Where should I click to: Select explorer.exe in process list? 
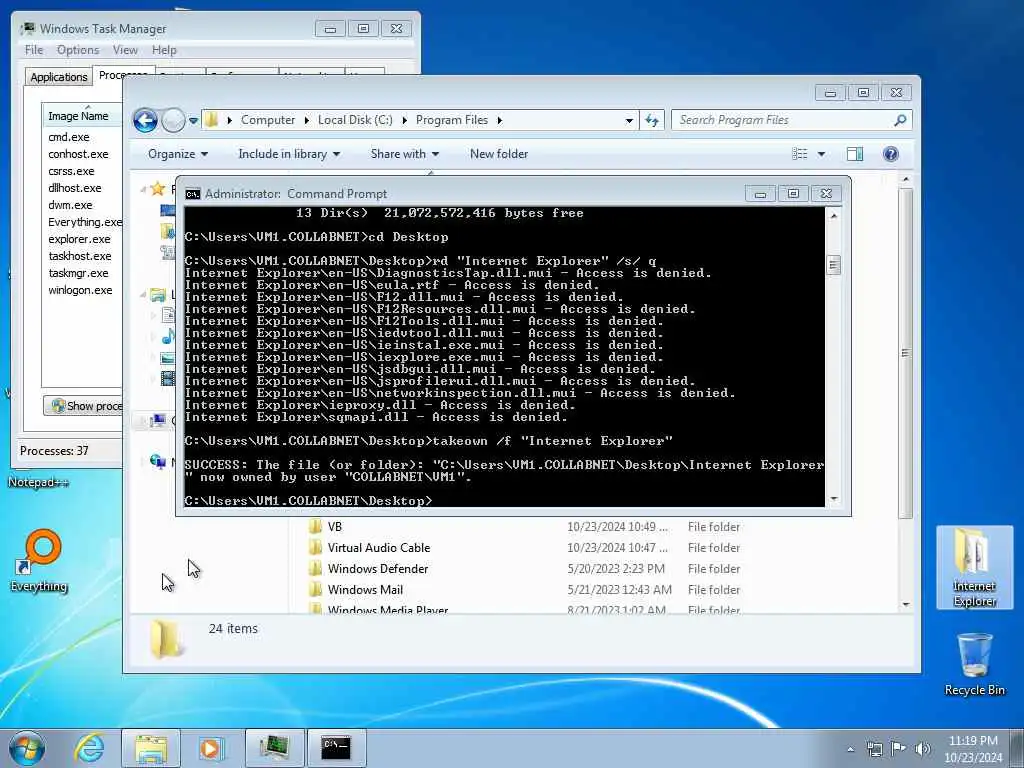point(79,239)
